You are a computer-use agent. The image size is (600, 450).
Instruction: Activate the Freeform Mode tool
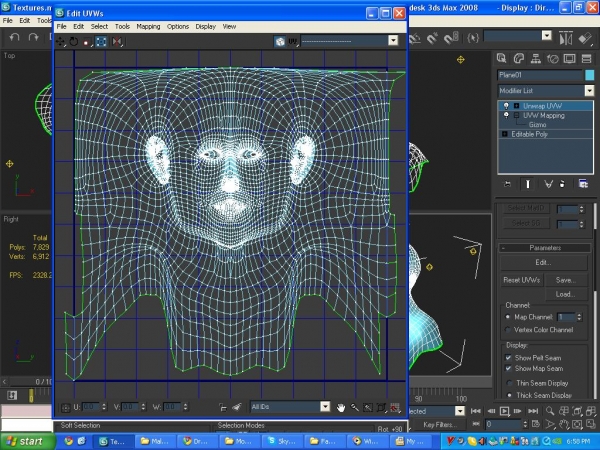(x=101, y=41)
